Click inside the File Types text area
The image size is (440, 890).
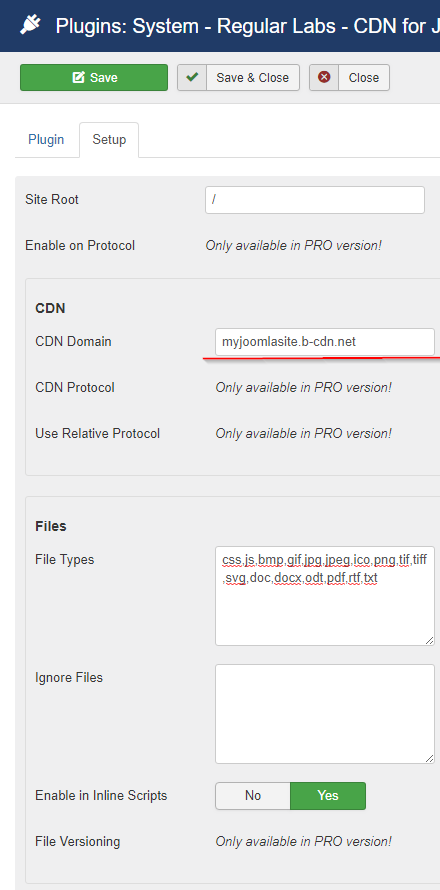[325, 596]
